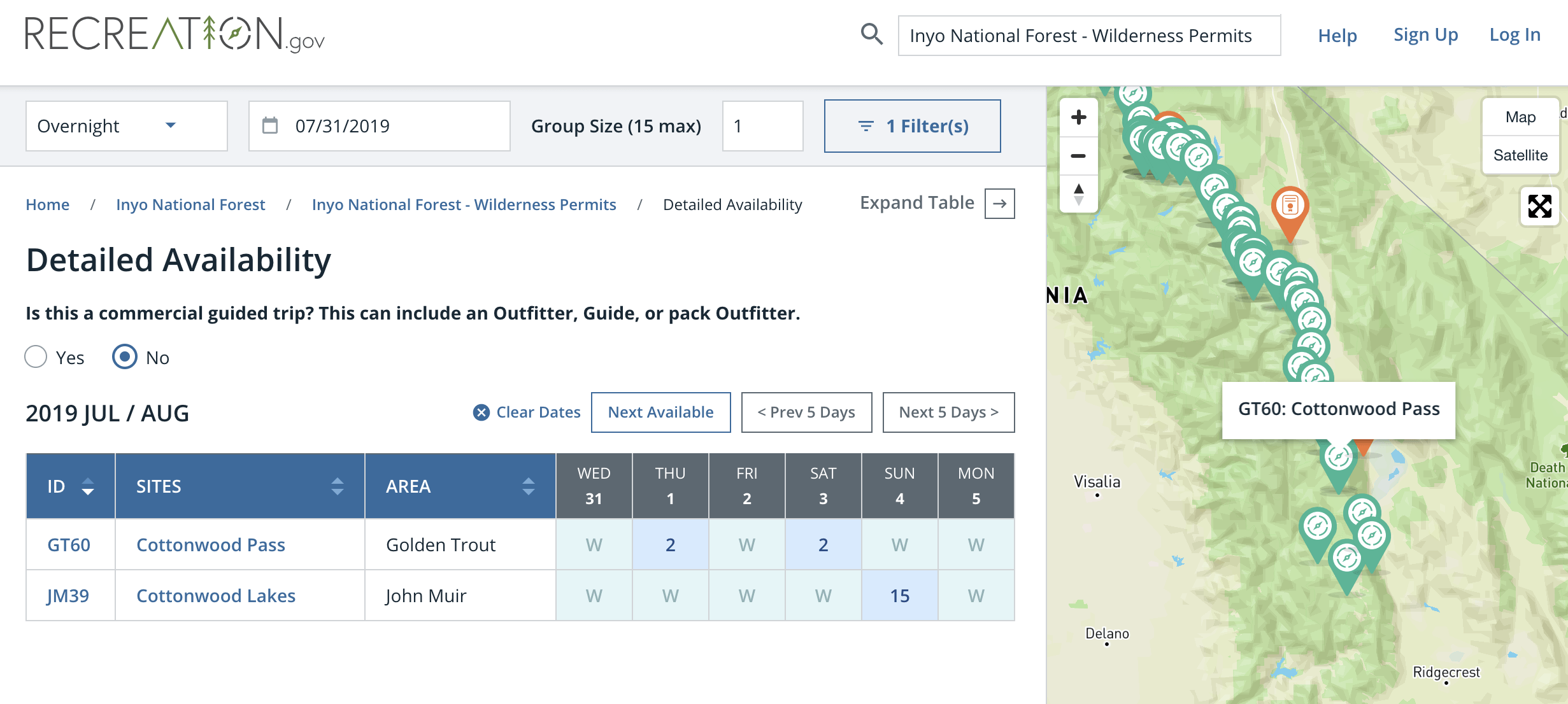Select No for commercial guided trip
Image resolution: width=1568 pixels, height=704 pixels.
(125, 357)
